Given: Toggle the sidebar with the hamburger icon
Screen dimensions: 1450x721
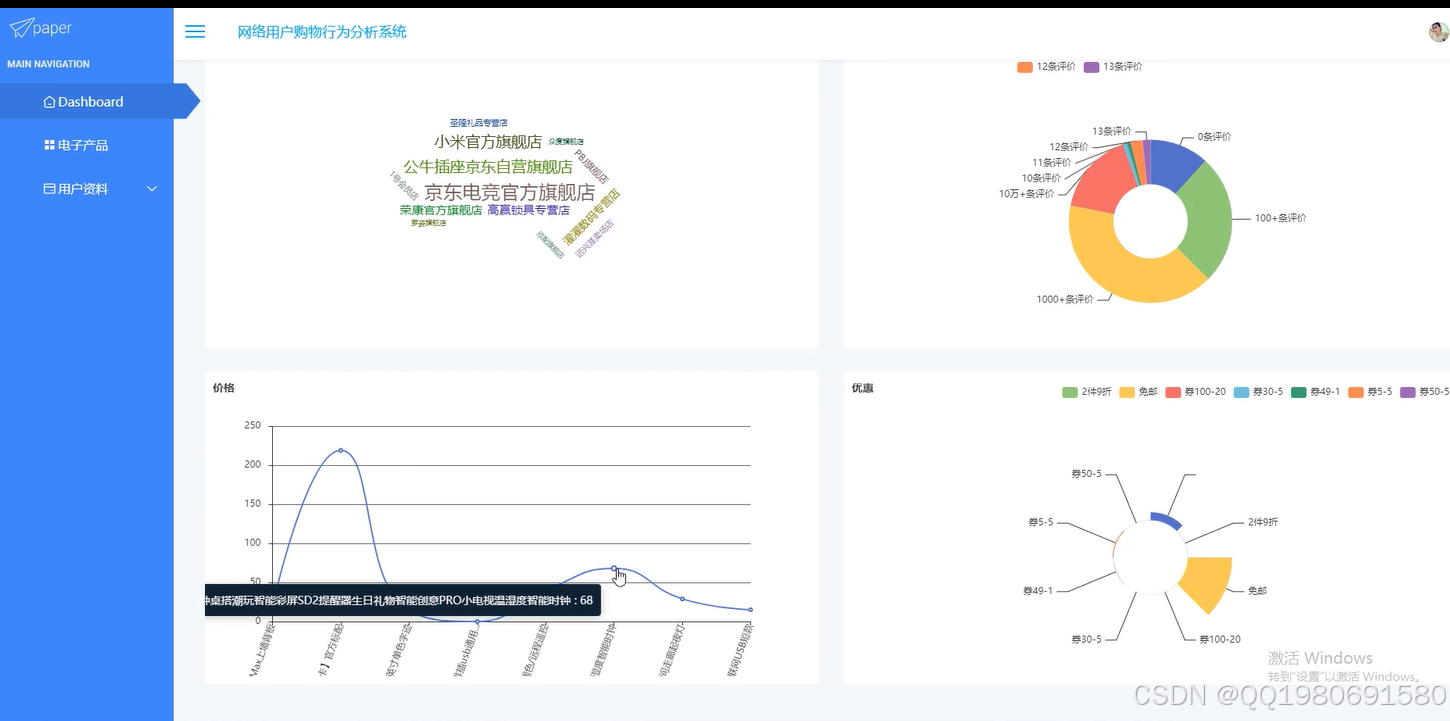Looking at the screenshot, I should (x=195, y=32).
